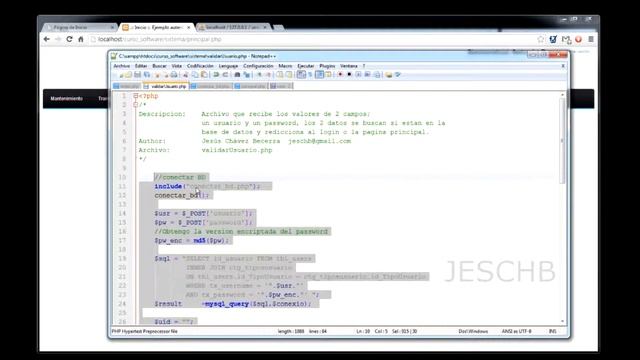Open the Plugins menu

(x=327, y=66)
